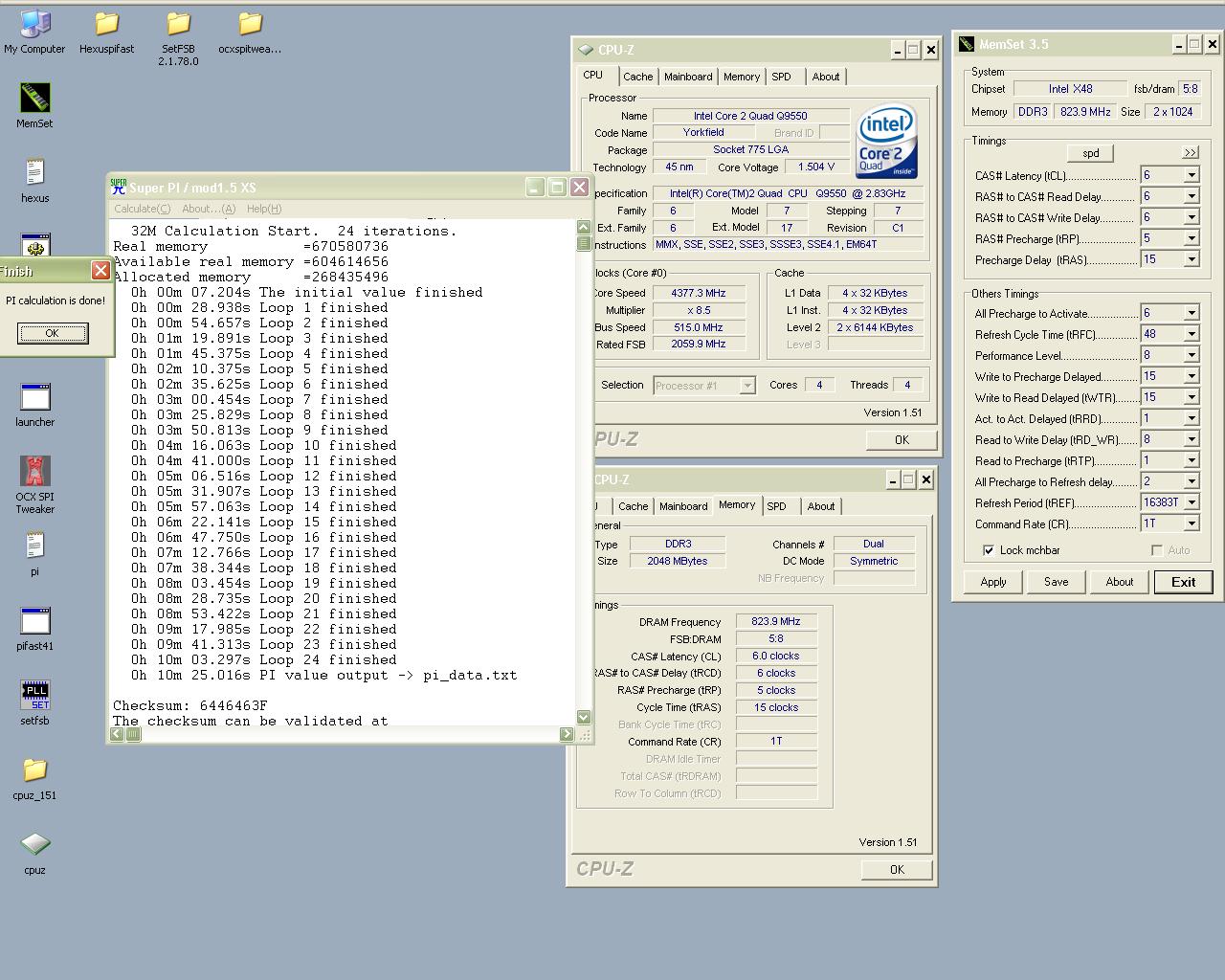Click the Core Voltage 1.504 V value

click(x=816, y=167)
